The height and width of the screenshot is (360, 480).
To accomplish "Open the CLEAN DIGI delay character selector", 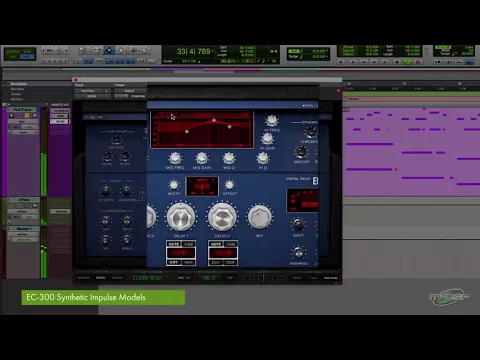I will [147, 278].
